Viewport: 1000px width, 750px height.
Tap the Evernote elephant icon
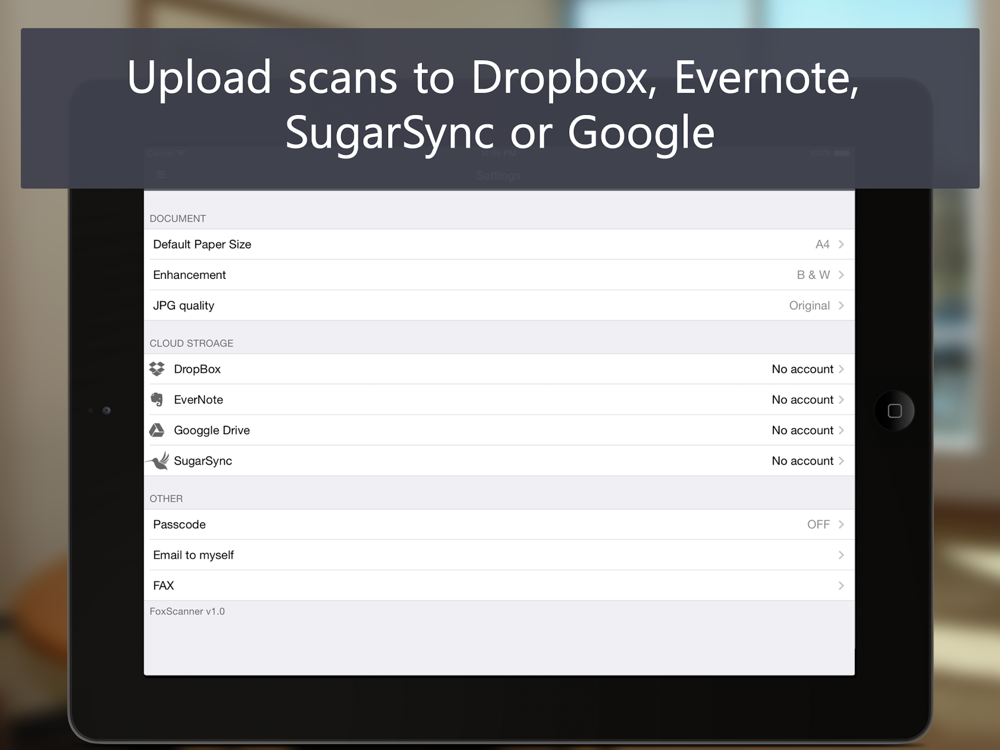(157, 399)
